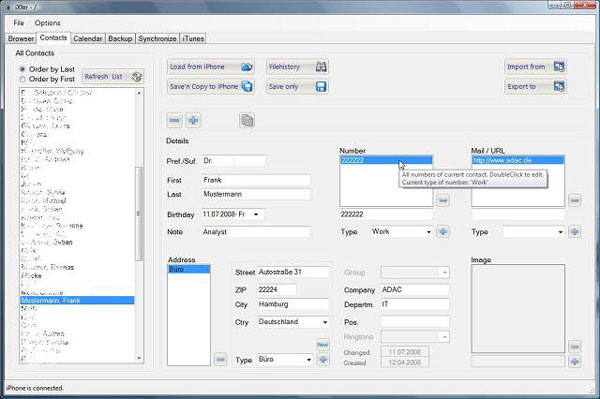Refresh the contacts list

(112, 77)
